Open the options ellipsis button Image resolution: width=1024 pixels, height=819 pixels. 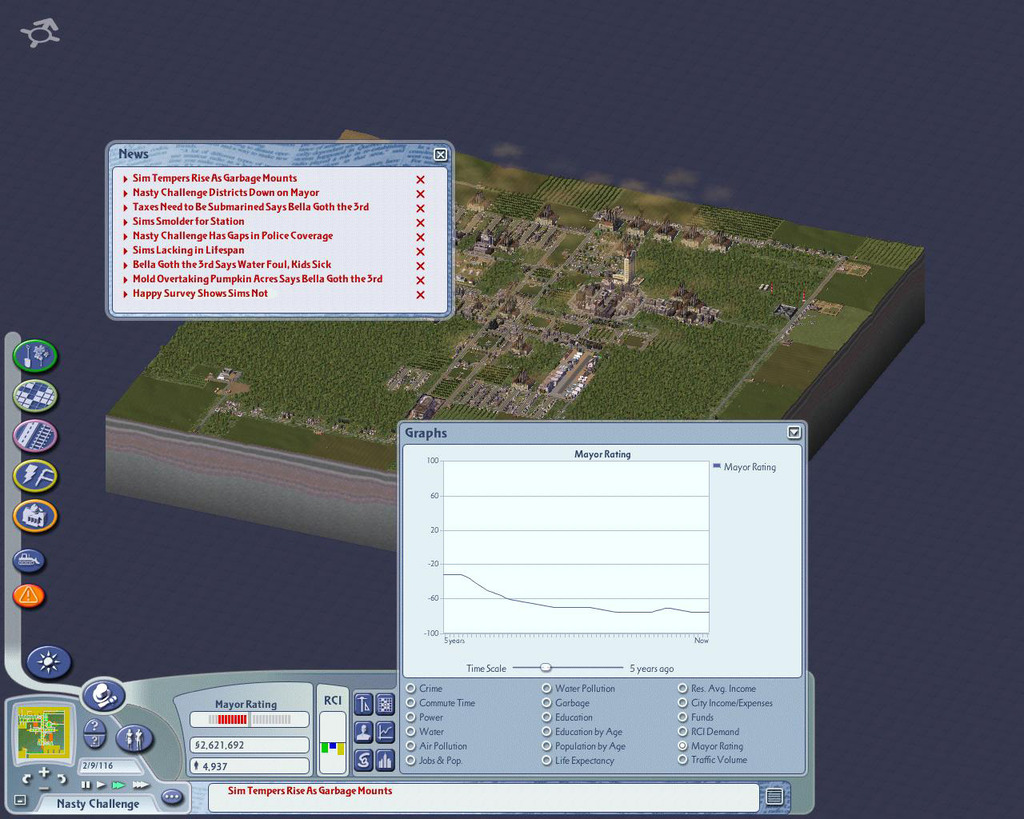pos(172,797)
